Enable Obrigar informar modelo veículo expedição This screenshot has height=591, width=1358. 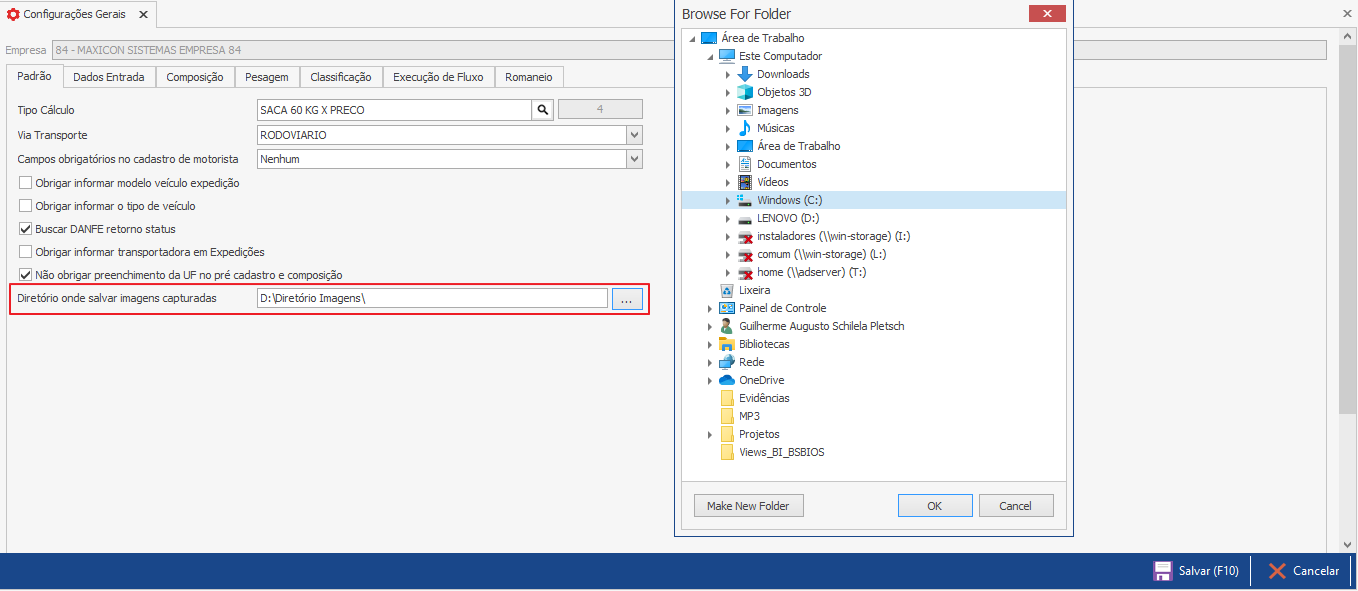tap(26, 183)
